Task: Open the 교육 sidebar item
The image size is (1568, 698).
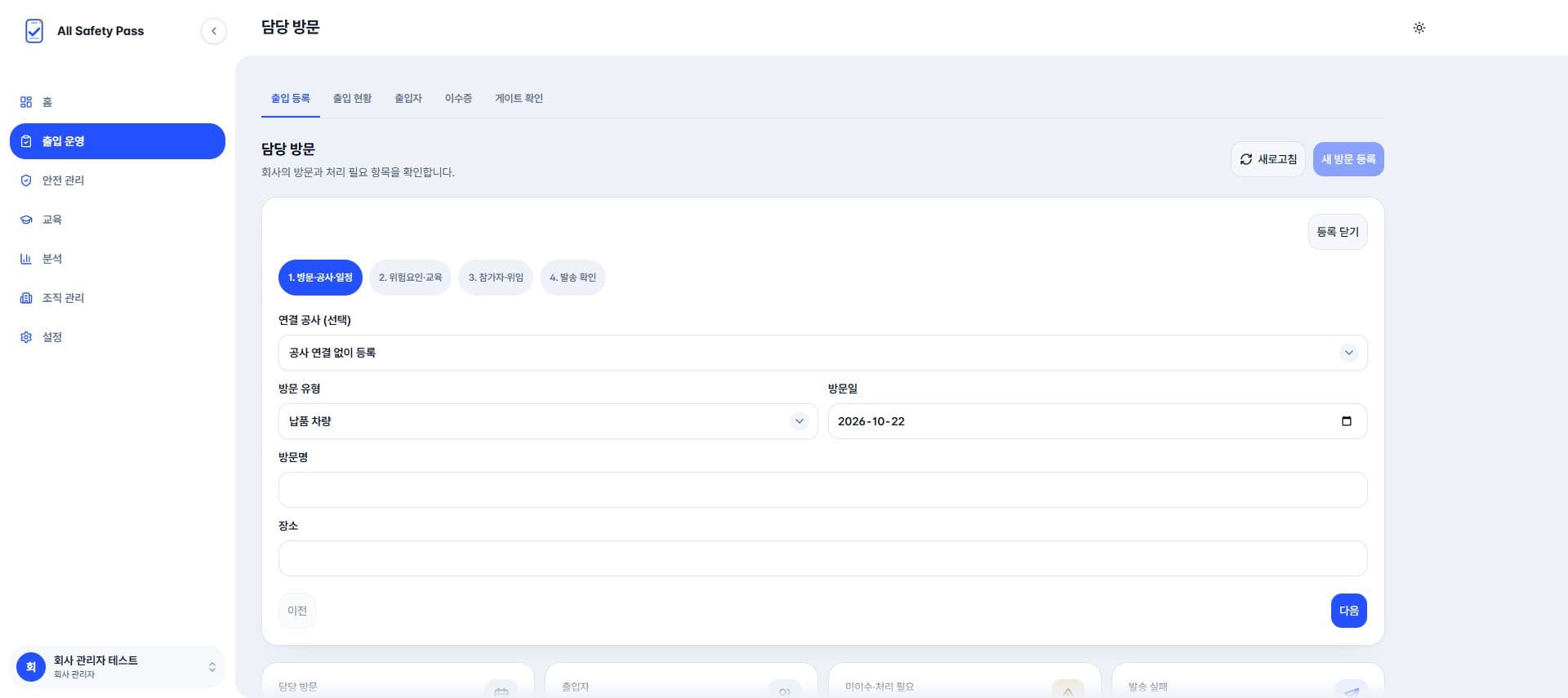Action: coord(118,220)
